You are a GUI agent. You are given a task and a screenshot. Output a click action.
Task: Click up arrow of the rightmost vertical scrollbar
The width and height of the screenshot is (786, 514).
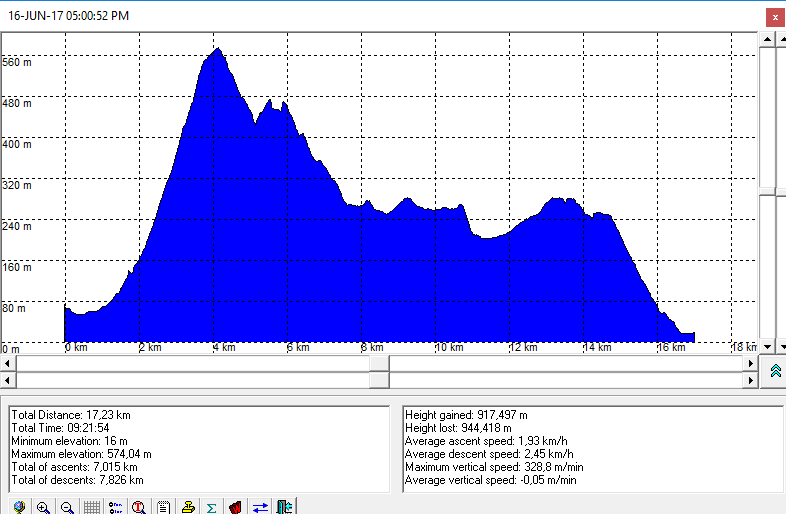(781, 37)
